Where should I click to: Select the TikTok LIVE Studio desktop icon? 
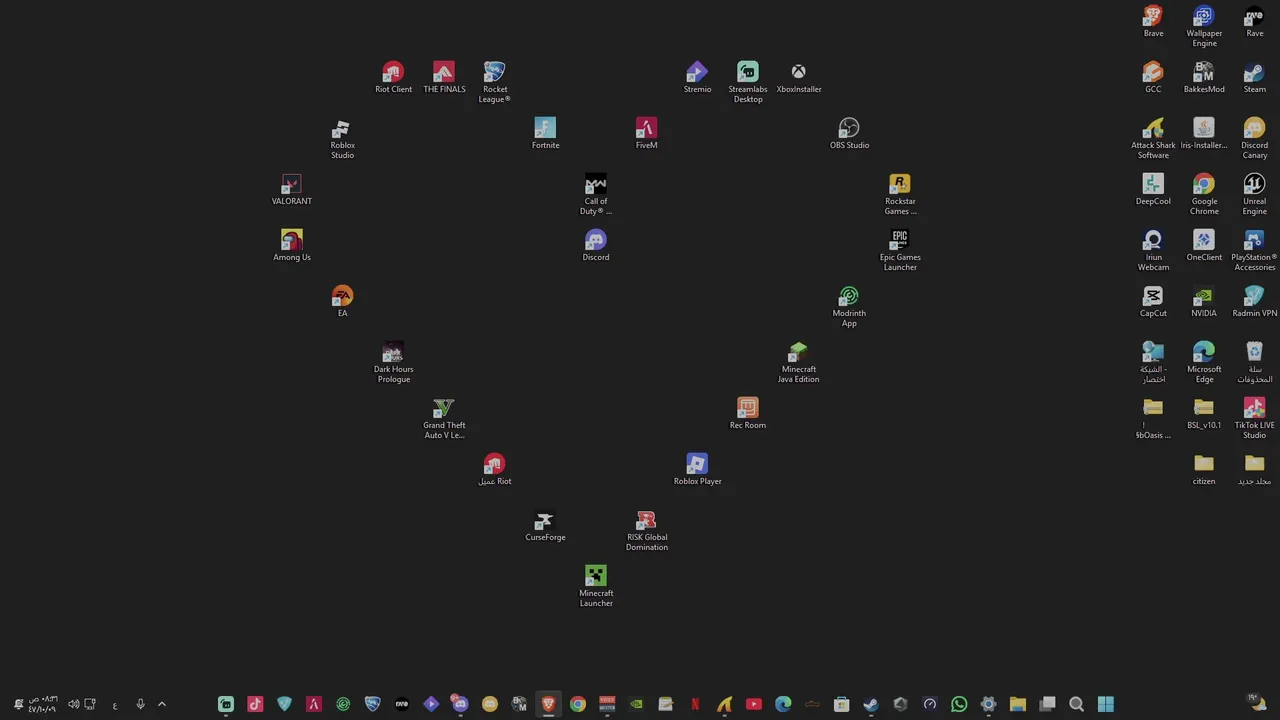click(x=1254, y=418)
